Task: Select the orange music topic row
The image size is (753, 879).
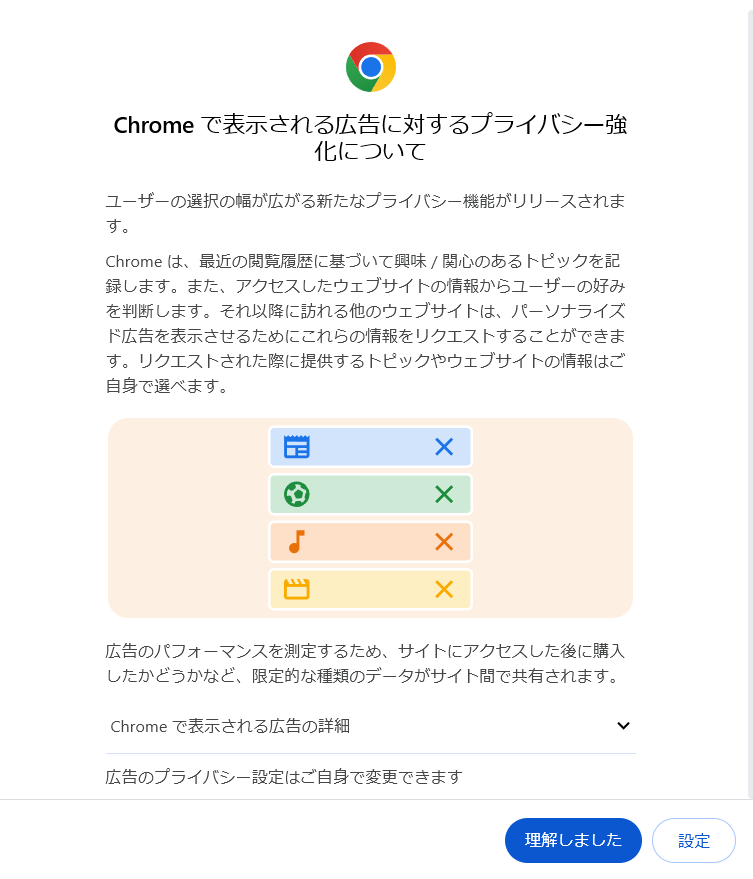Action: click(370, 542)
